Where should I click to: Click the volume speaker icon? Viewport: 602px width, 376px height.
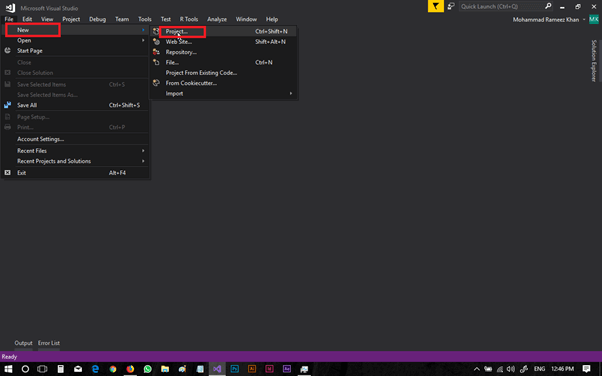pyautogui.click(x=511, y=369)
